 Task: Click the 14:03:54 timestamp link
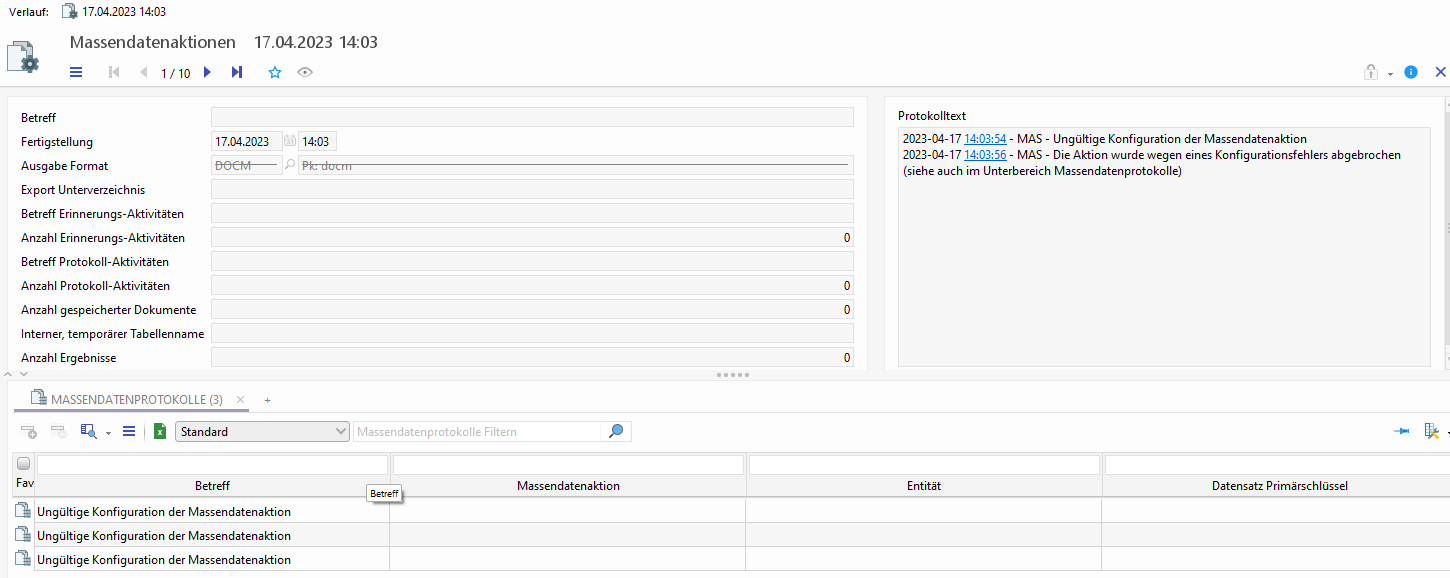tap(985, 139)
